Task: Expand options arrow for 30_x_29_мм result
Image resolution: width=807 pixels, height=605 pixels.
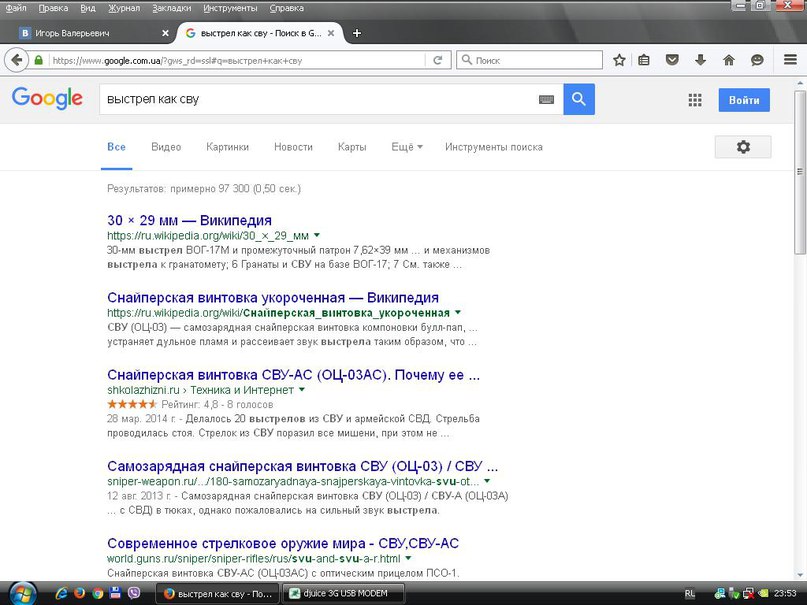Action: coord(317,235)
